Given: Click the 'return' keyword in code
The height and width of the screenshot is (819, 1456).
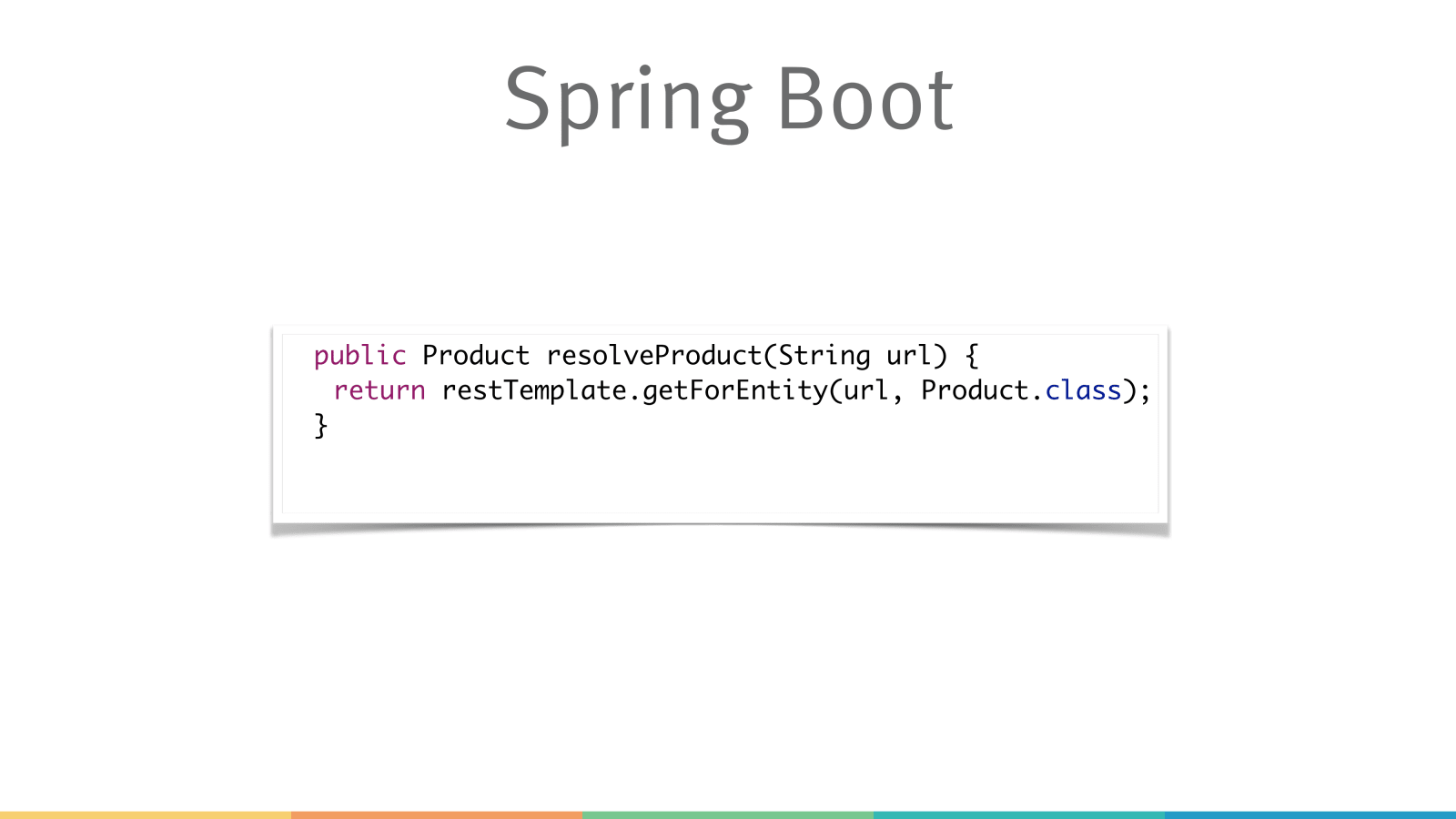Looking at the screenshot, I should click(379, 390).
